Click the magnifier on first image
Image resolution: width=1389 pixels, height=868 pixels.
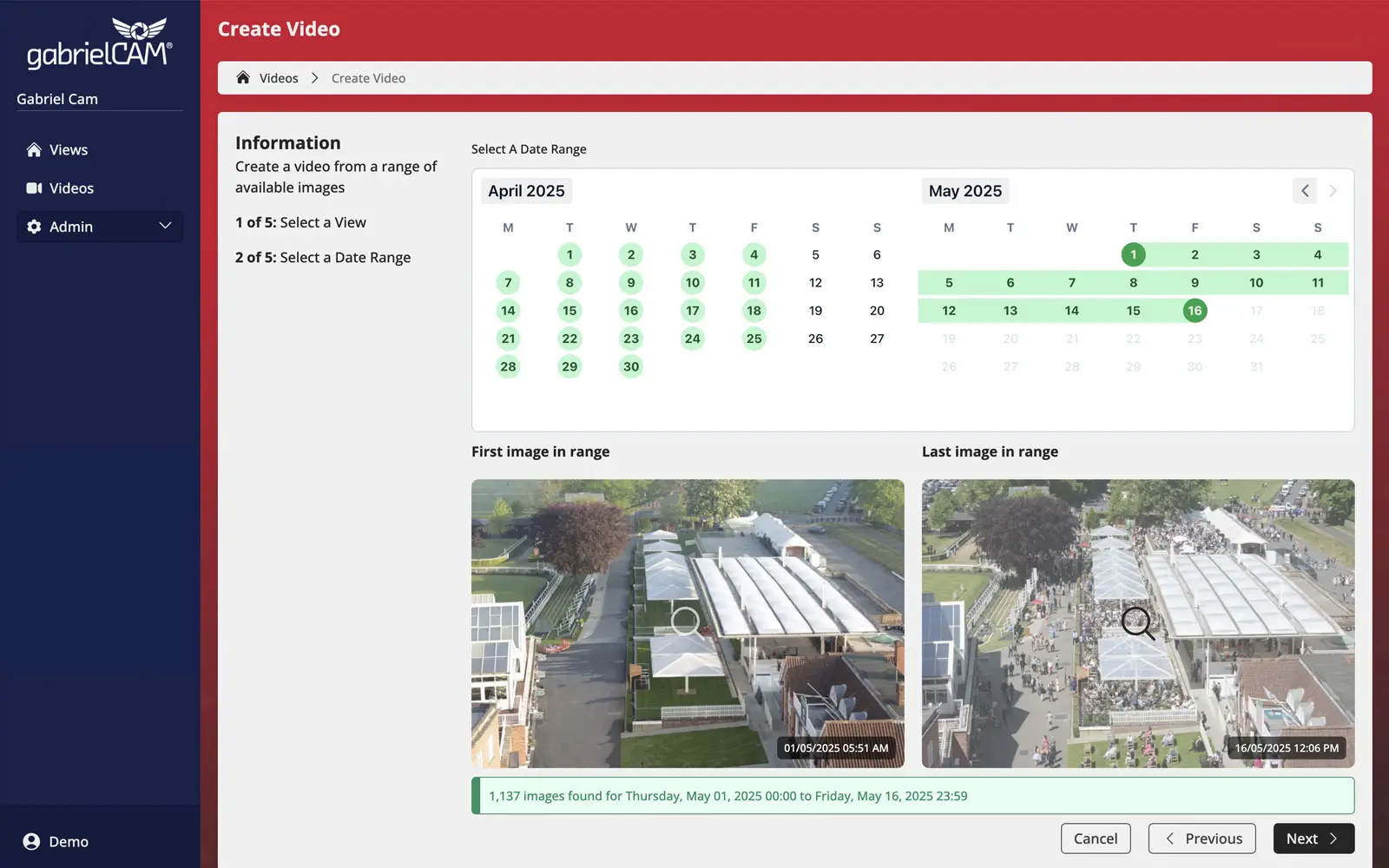[x=685, y=621]
